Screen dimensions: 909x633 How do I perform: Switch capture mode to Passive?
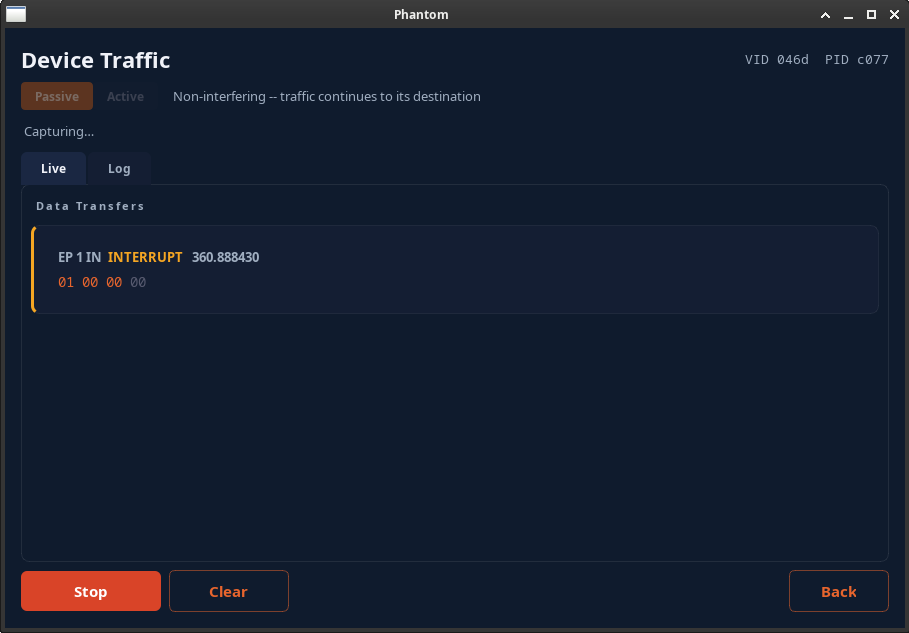57,96
